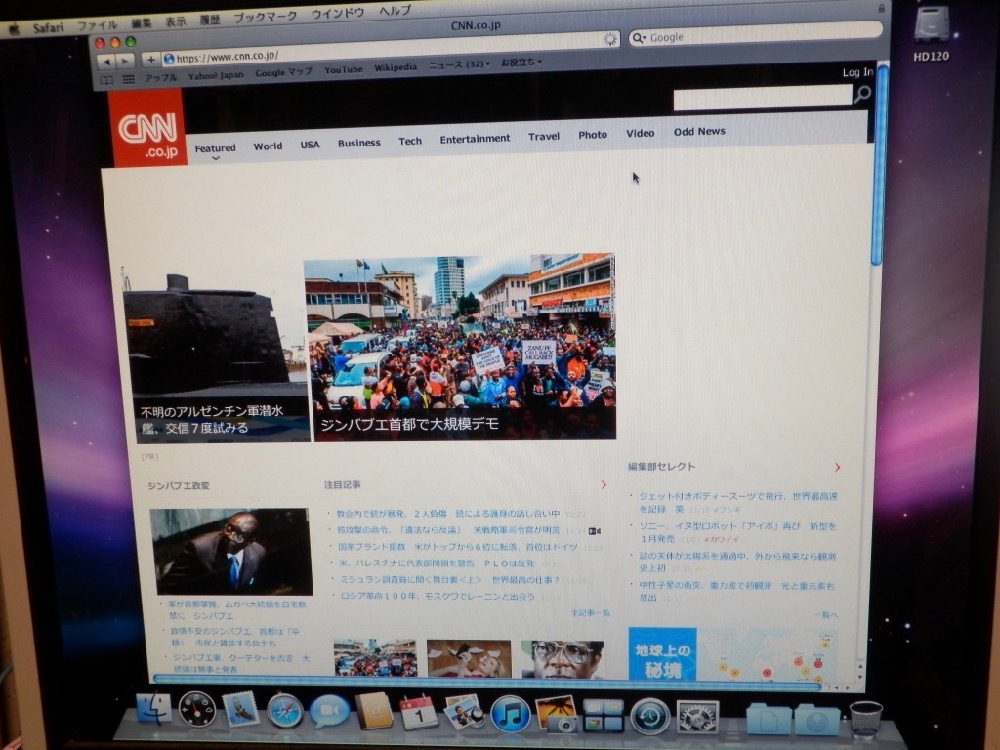Open the Entertainment tab
1000x750 pixels.
(x=474, y=139)
